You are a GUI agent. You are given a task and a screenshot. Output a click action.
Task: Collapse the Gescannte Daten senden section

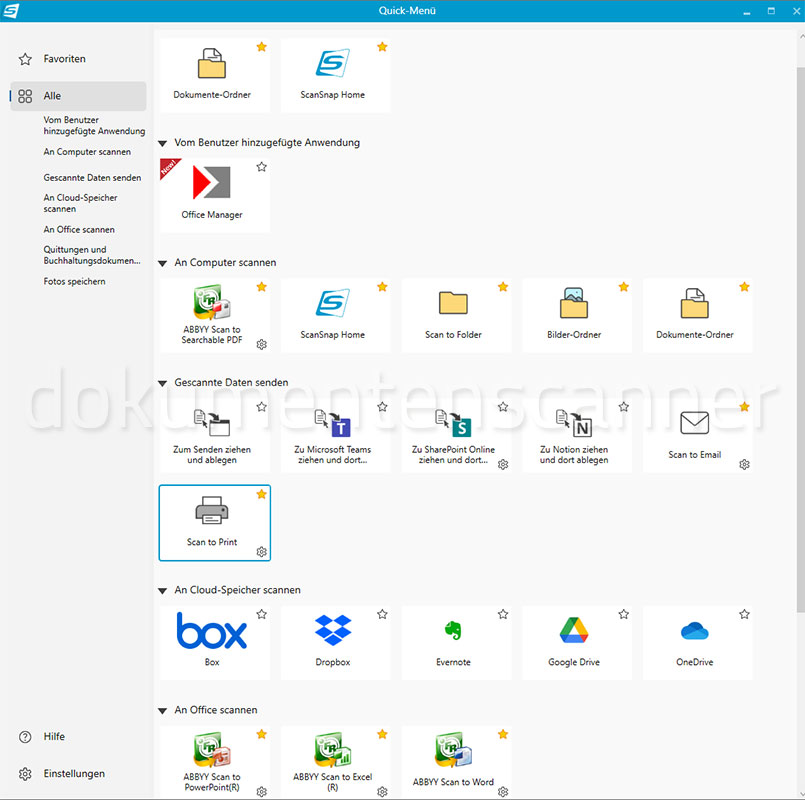click(164, 383)
